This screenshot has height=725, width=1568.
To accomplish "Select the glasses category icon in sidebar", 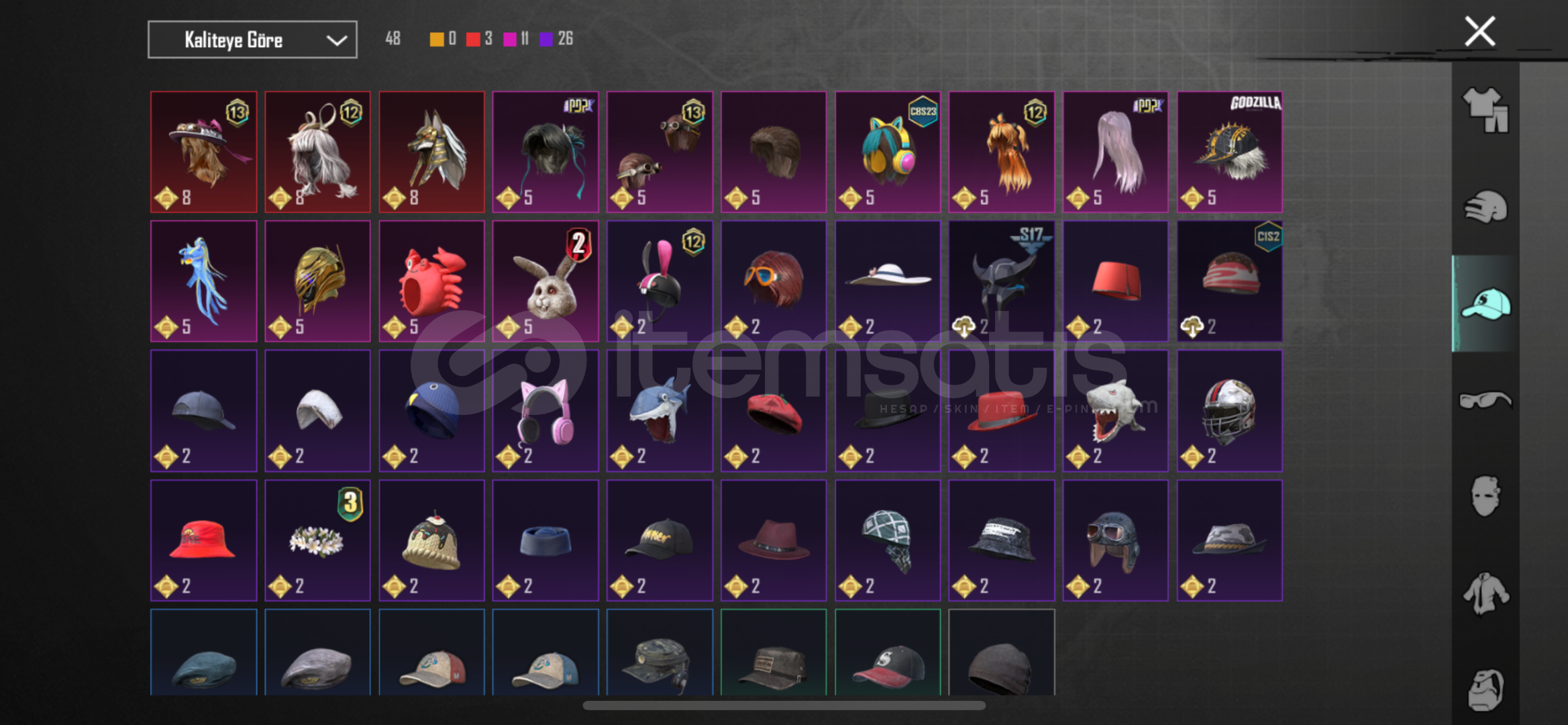I will [1485, 400].
